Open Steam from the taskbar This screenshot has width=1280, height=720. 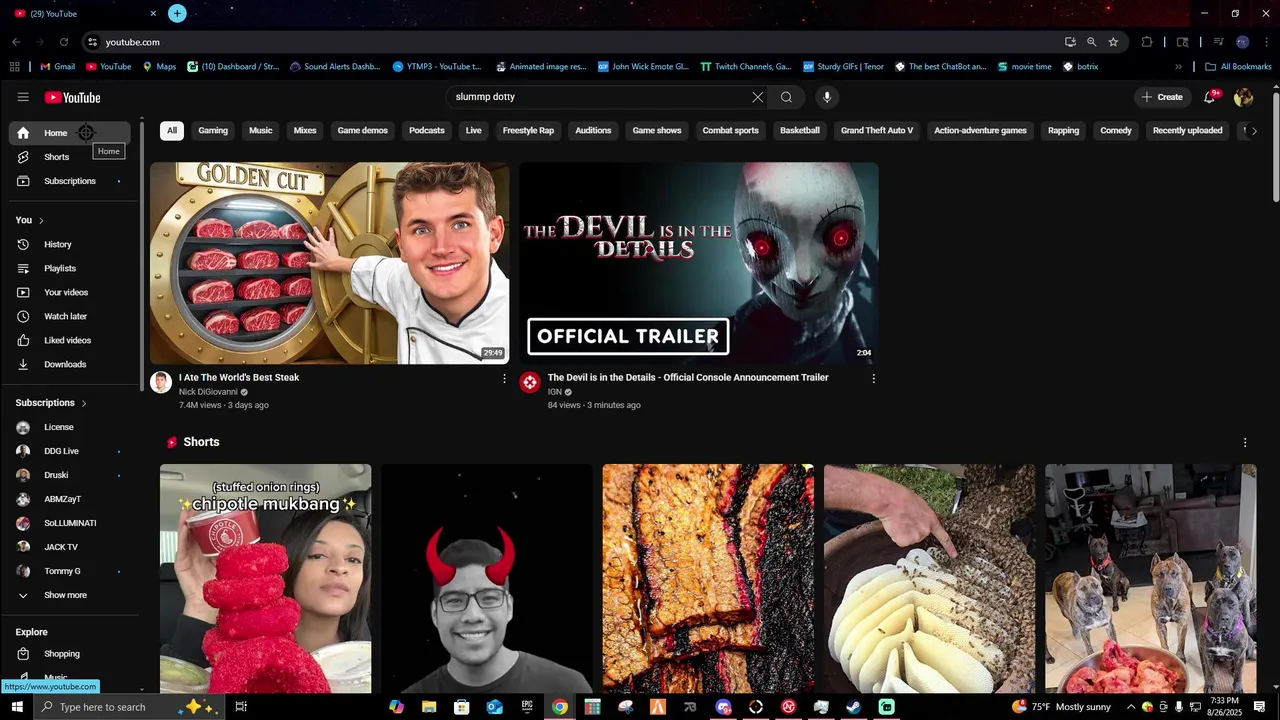[x=853, y=707]
